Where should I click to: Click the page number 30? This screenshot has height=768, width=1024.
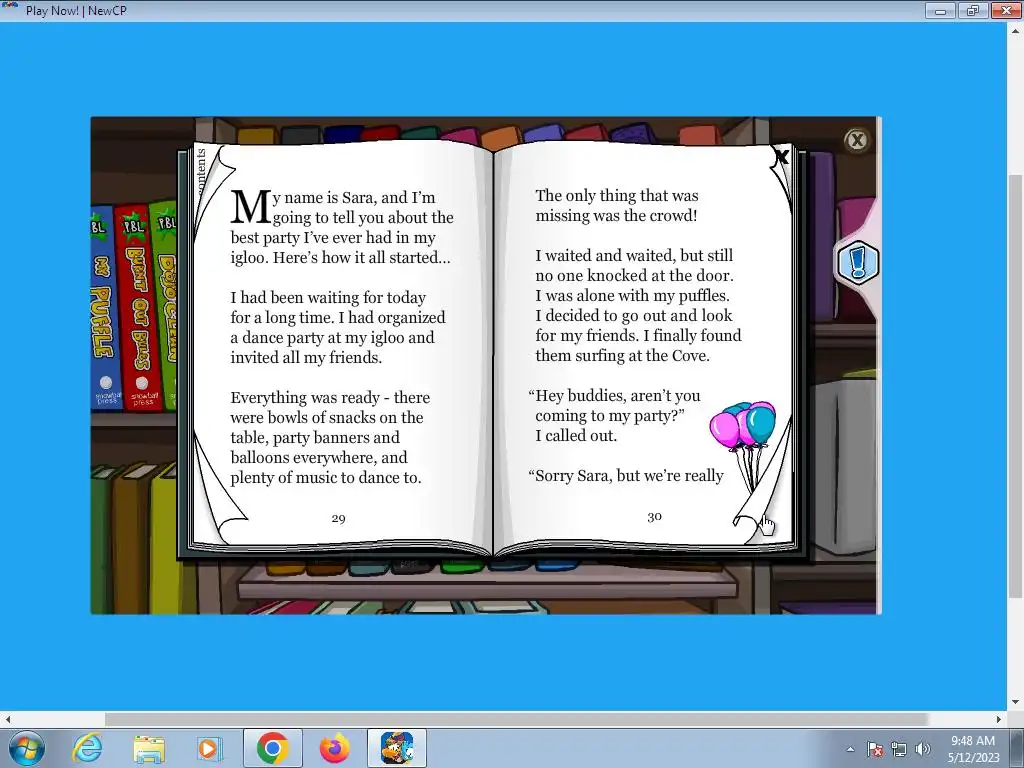654,517
